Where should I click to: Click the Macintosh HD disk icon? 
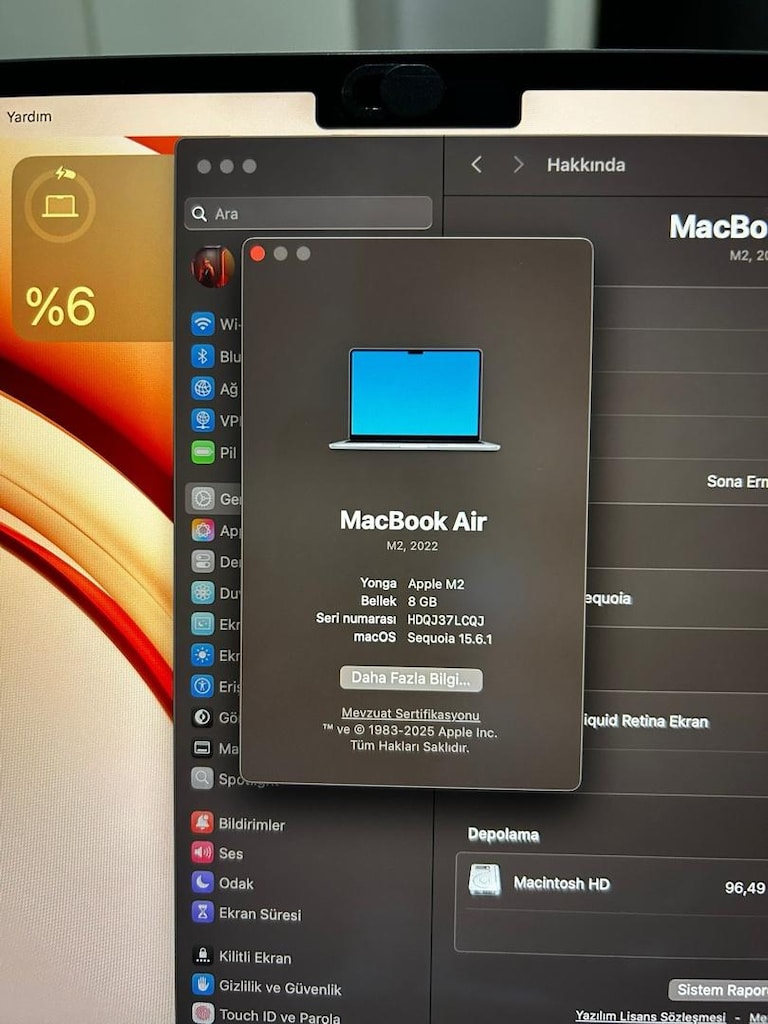485,880
